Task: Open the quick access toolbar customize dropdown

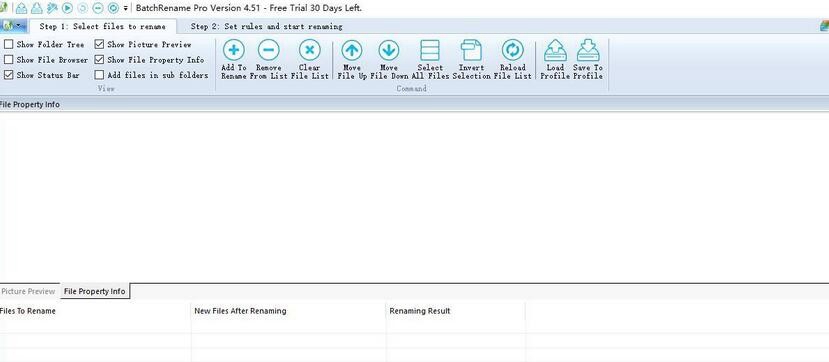Action: tap(126, 8)
